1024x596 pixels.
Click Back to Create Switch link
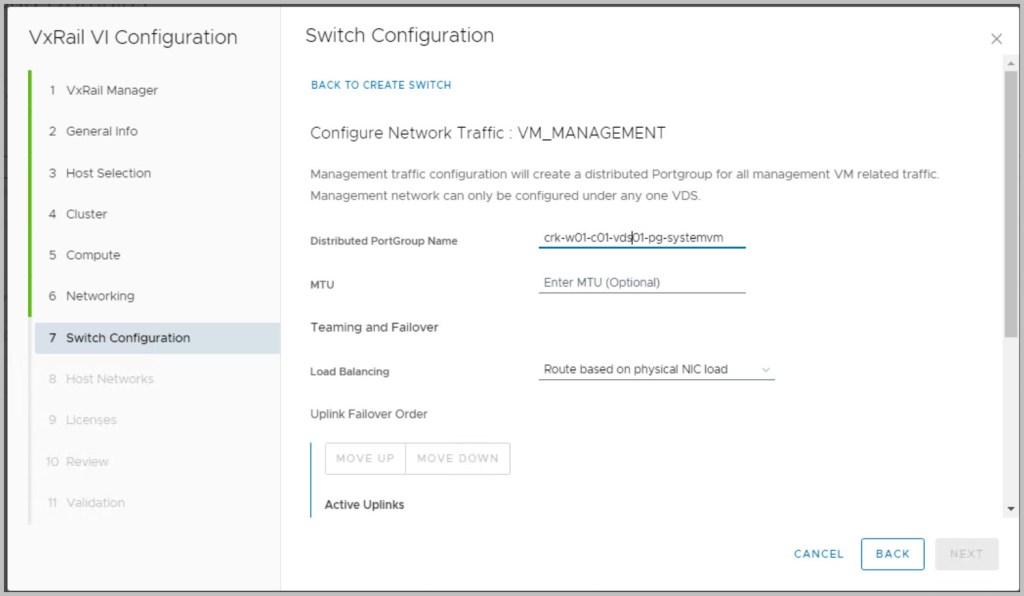[381, 85]
